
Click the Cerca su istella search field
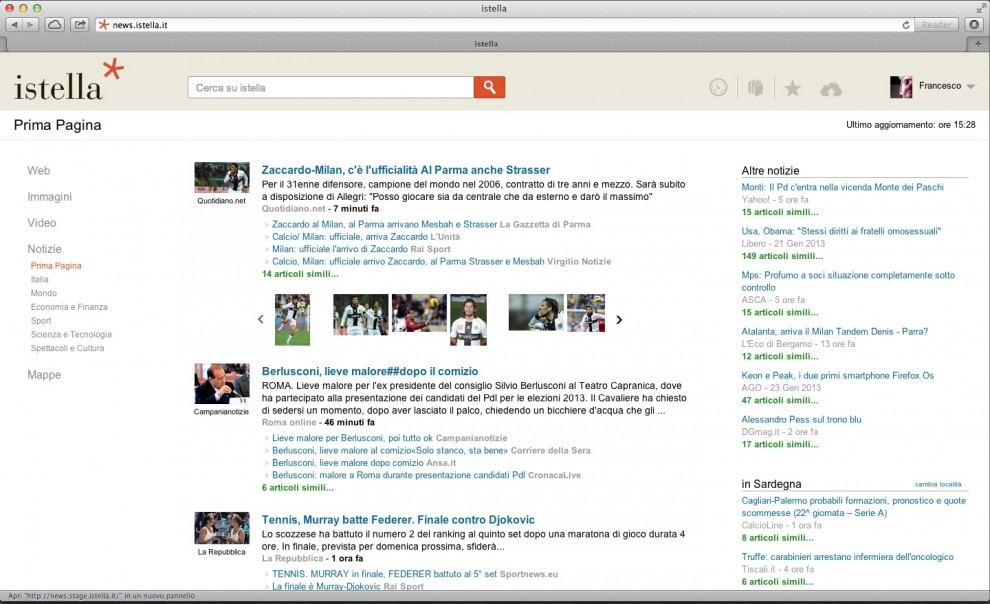tap(330, 87)
